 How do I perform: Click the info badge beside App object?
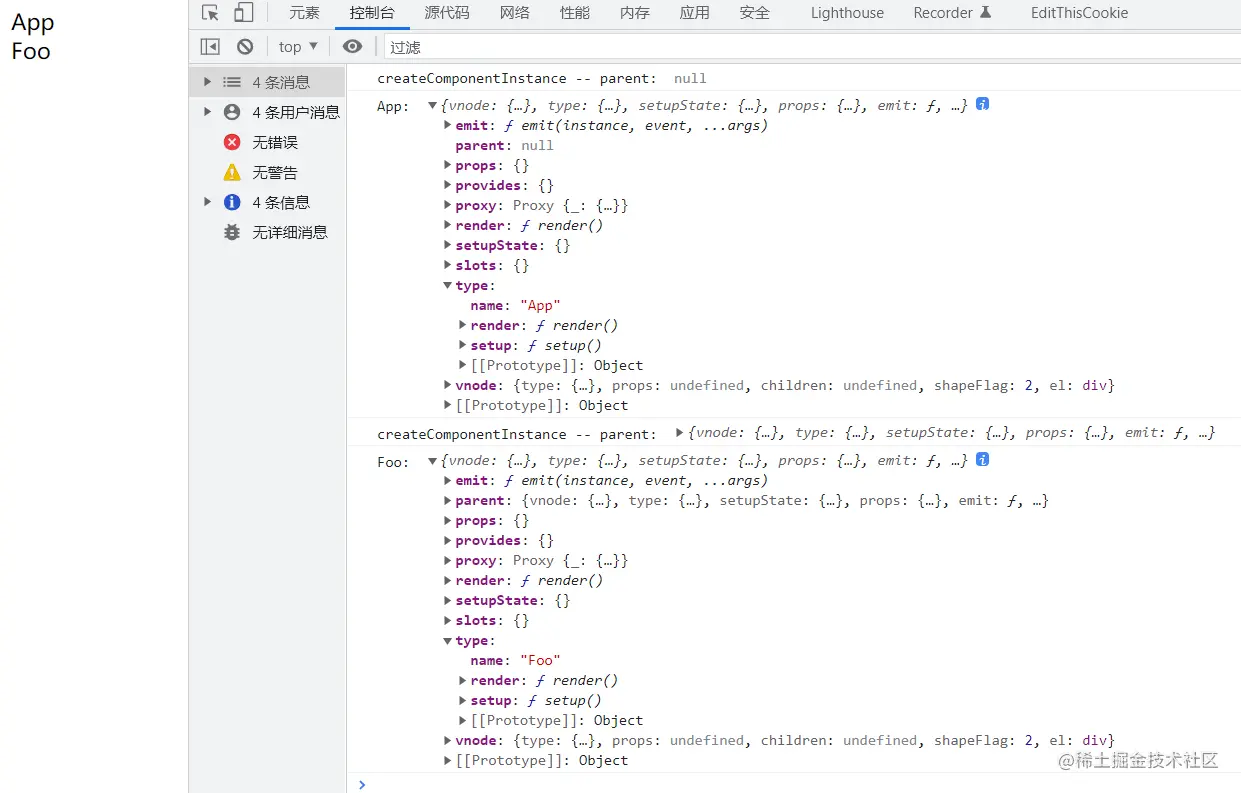[982, 104]
